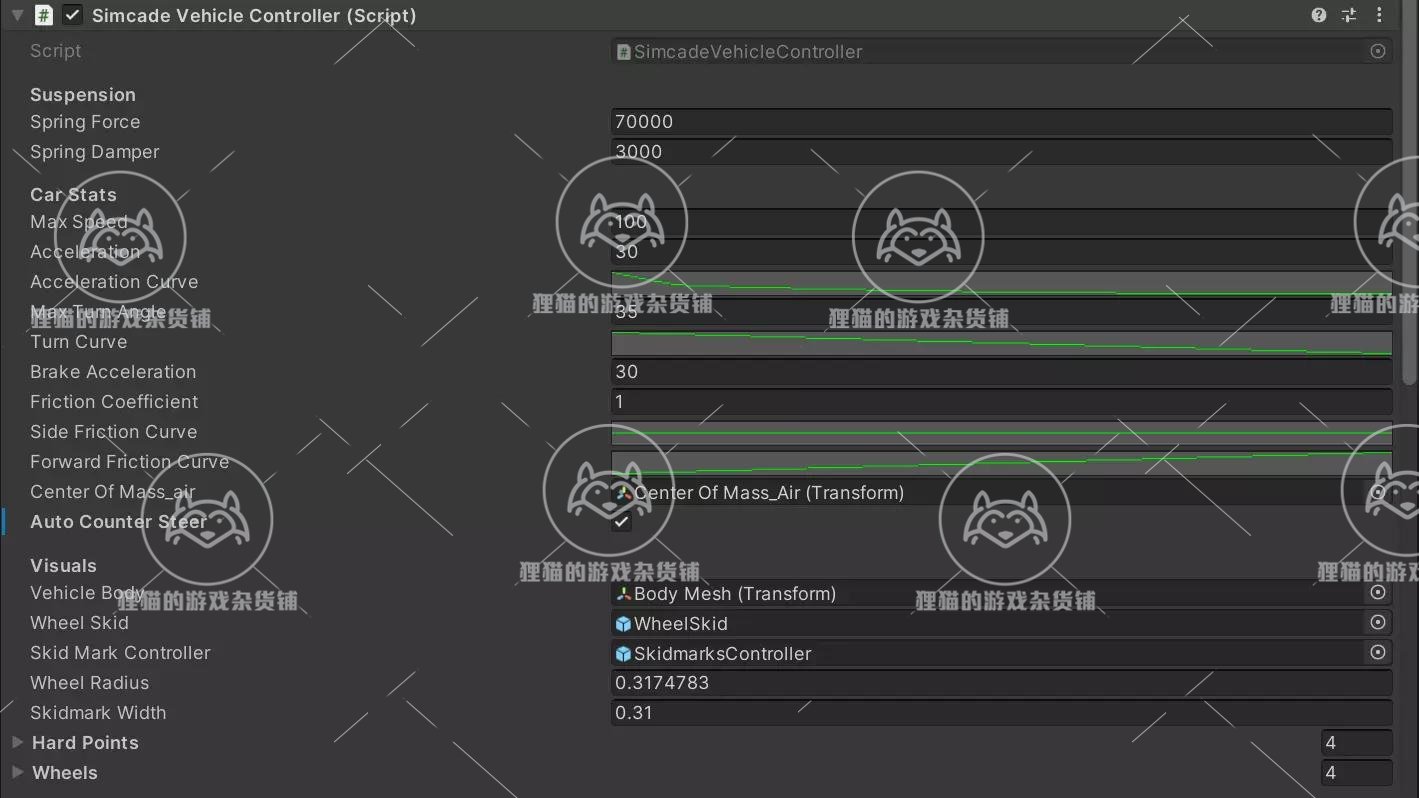Edit Skidmark Width value 0.31
The image size is (1419, 798).
[x=1001, y=713]
